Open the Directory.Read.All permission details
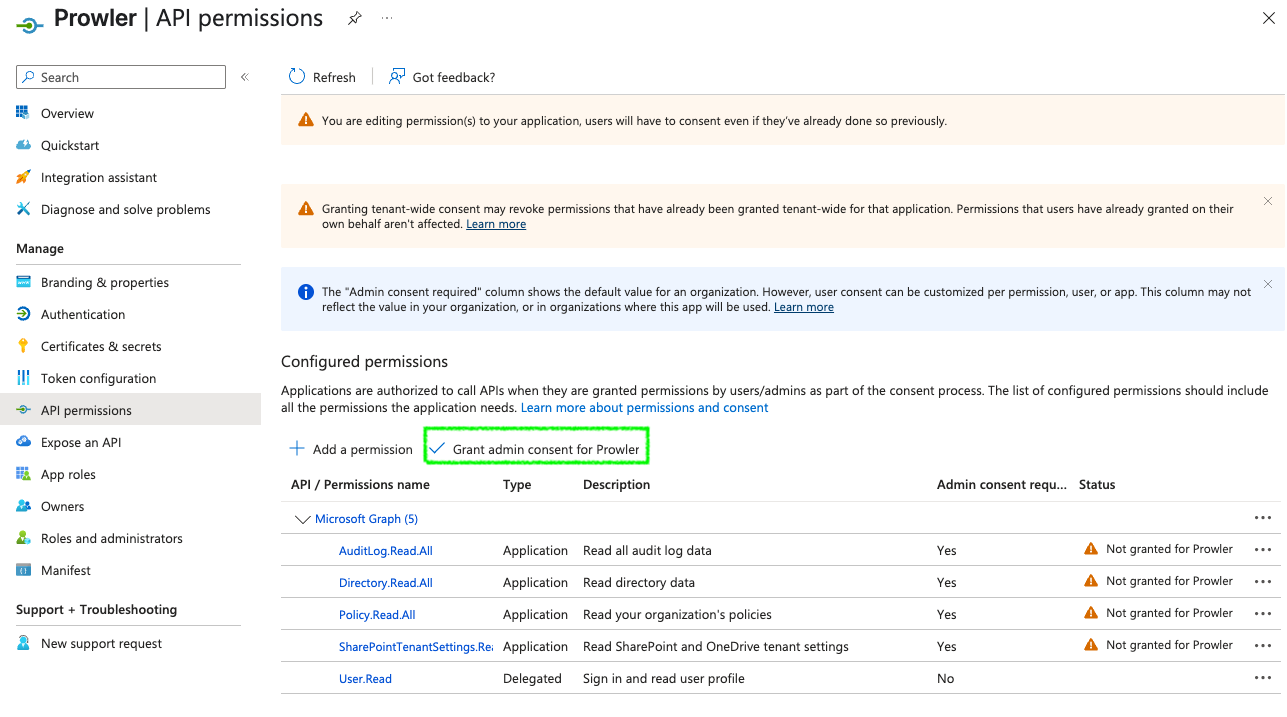Viewport: 1287px width, 717px height. pyautogui.click(x=385, y=581)
